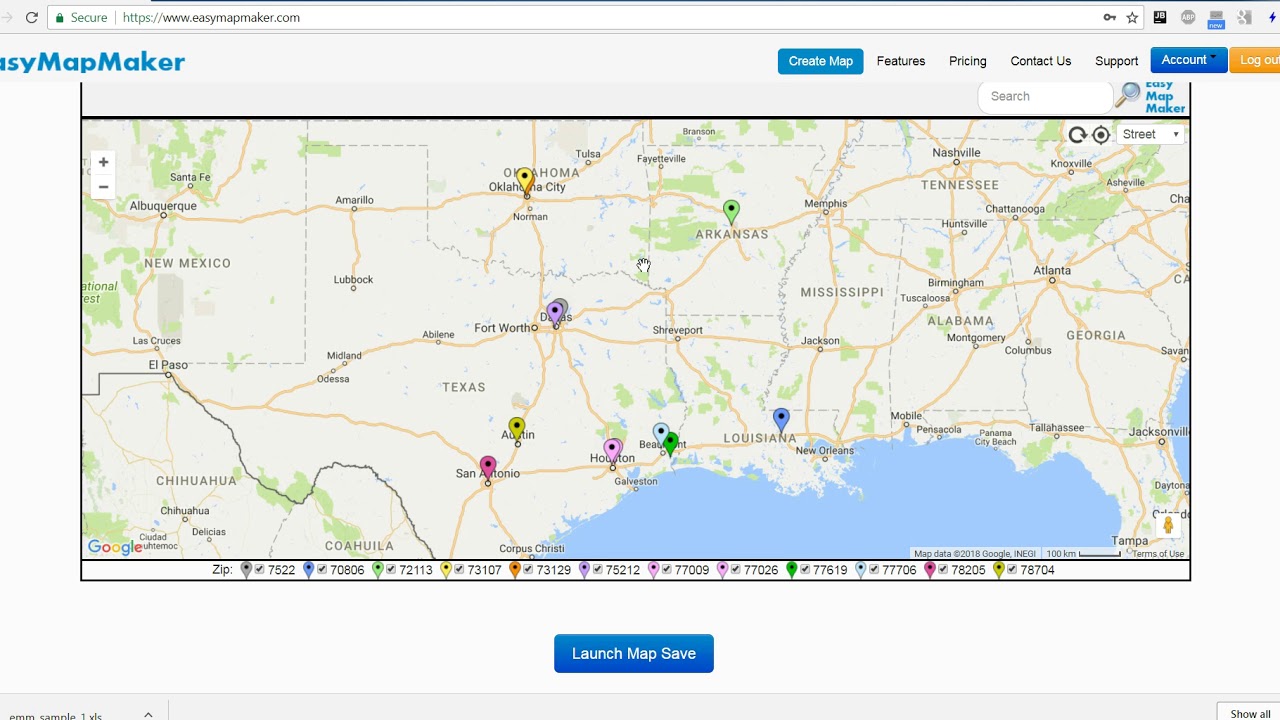Open the extension badged 'new'
Screen dimensions: 1280x720
[1216, 18]
